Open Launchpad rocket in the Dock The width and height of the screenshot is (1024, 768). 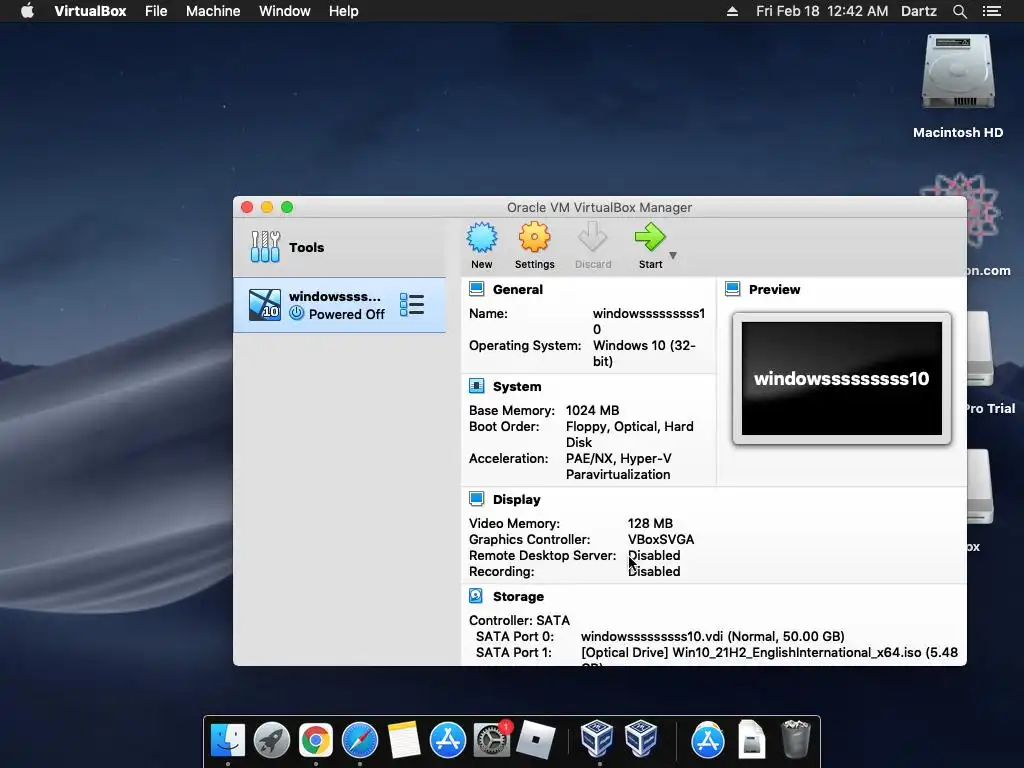272,740
